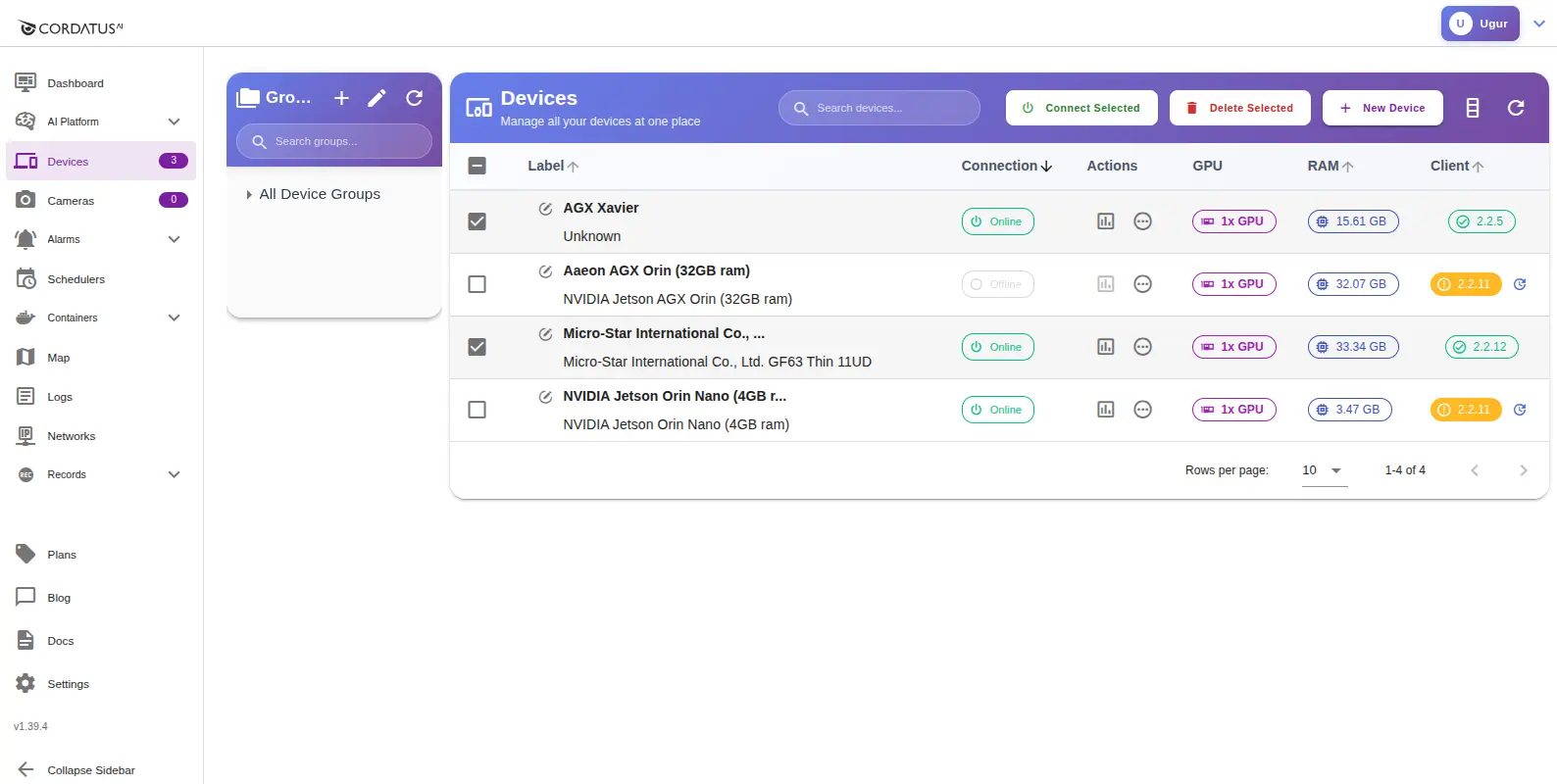Sort devices by Client column

[1457, 166]
